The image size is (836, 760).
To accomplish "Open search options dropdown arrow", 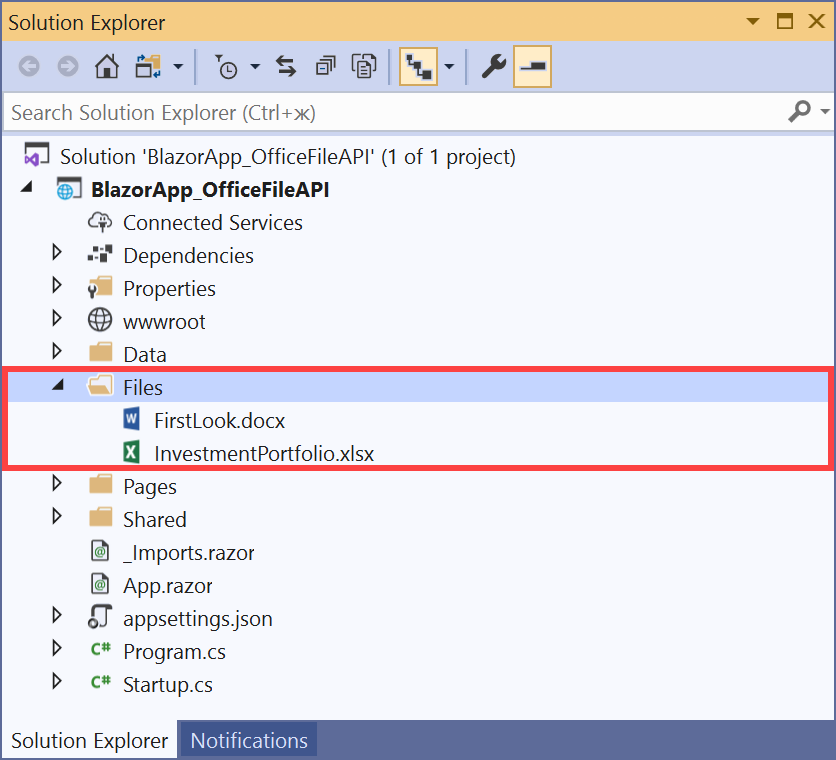I will point(825,111).
